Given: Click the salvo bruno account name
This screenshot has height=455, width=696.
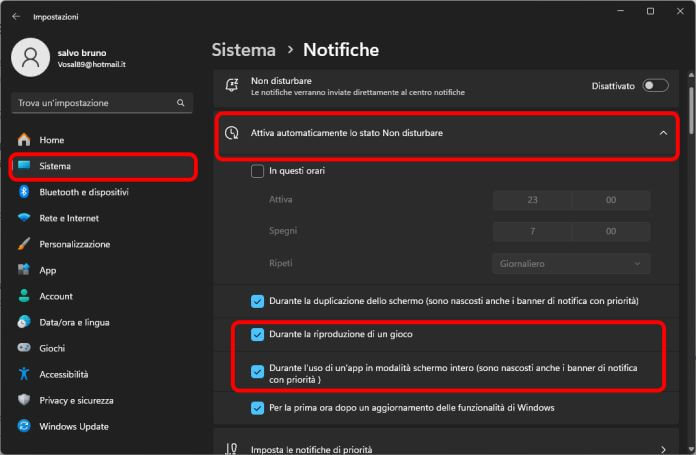Looking at the screenshot, I should click(x=82, y=53).
